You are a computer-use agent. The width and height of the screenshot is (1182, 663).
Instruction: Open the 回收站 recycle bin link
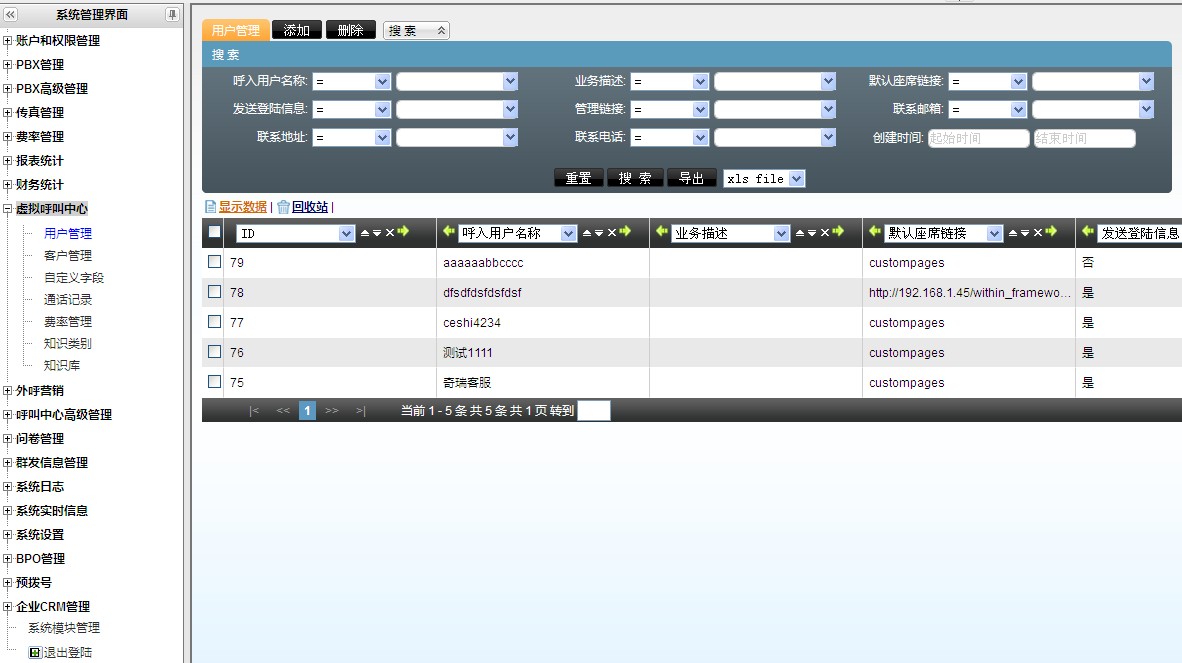pos(309,207)
